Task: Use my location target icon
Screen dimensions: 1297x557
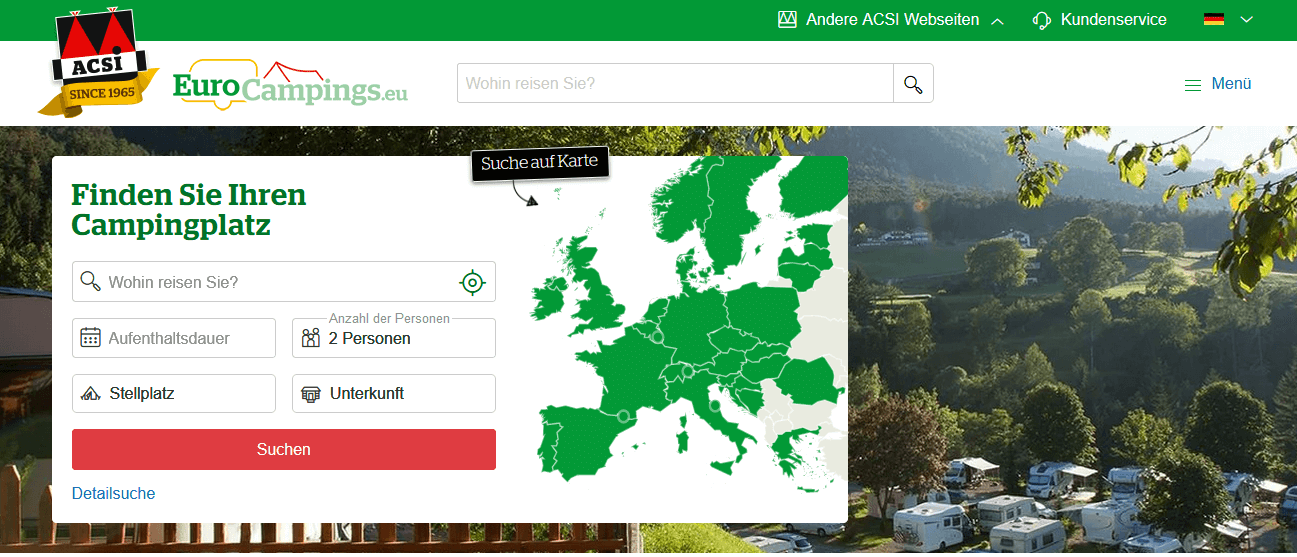Action: [x=472, y=282]
